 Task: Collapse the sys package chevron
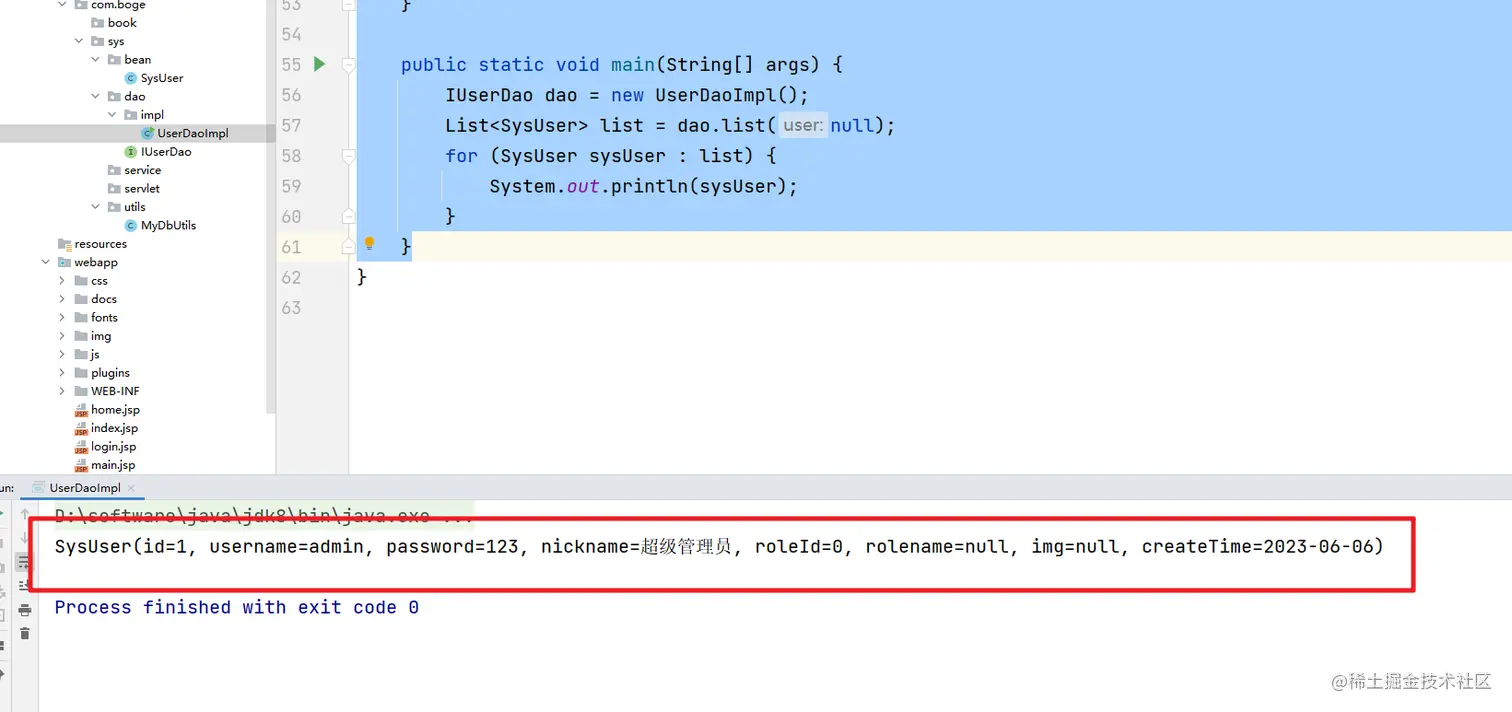[79, 42]
